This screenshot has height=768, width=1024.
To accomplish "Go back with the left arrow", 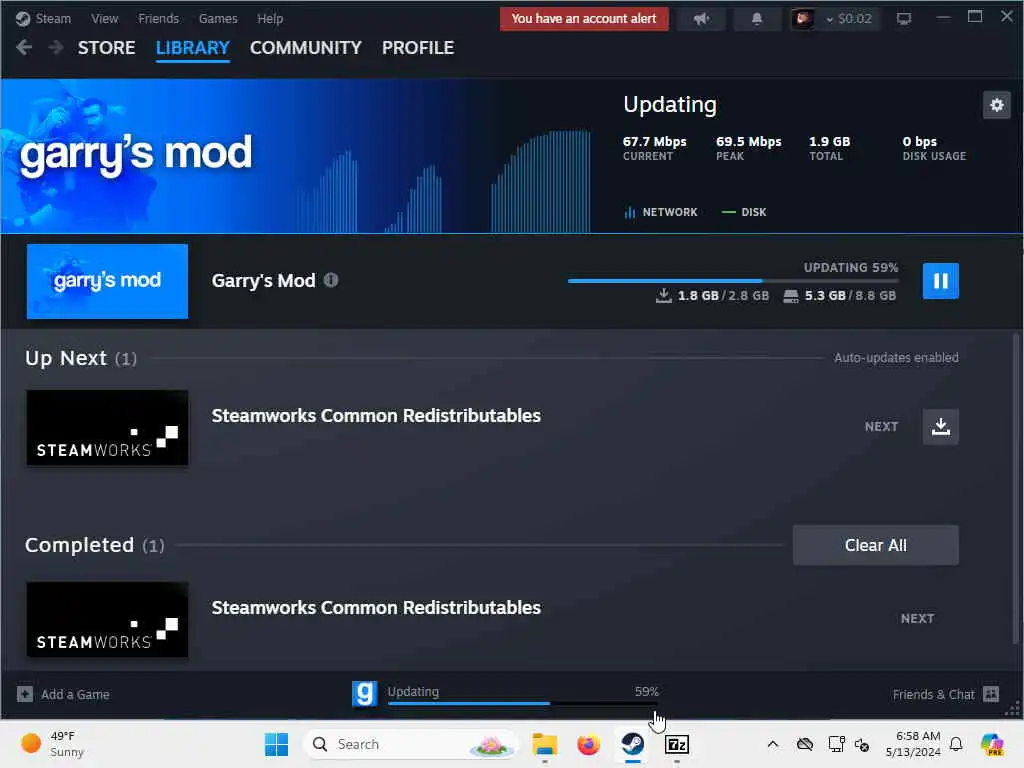I will [x=24, y=48].
